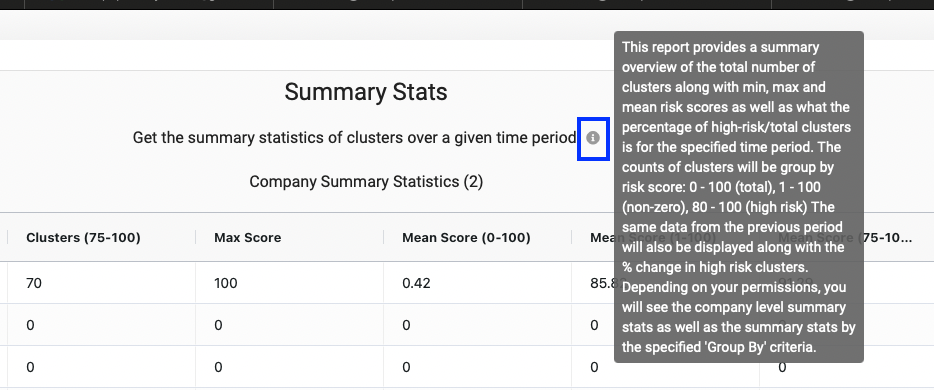Select second-row cell under Clusters (75-100)
Screen dimensions: 934x390
[101, 325]
